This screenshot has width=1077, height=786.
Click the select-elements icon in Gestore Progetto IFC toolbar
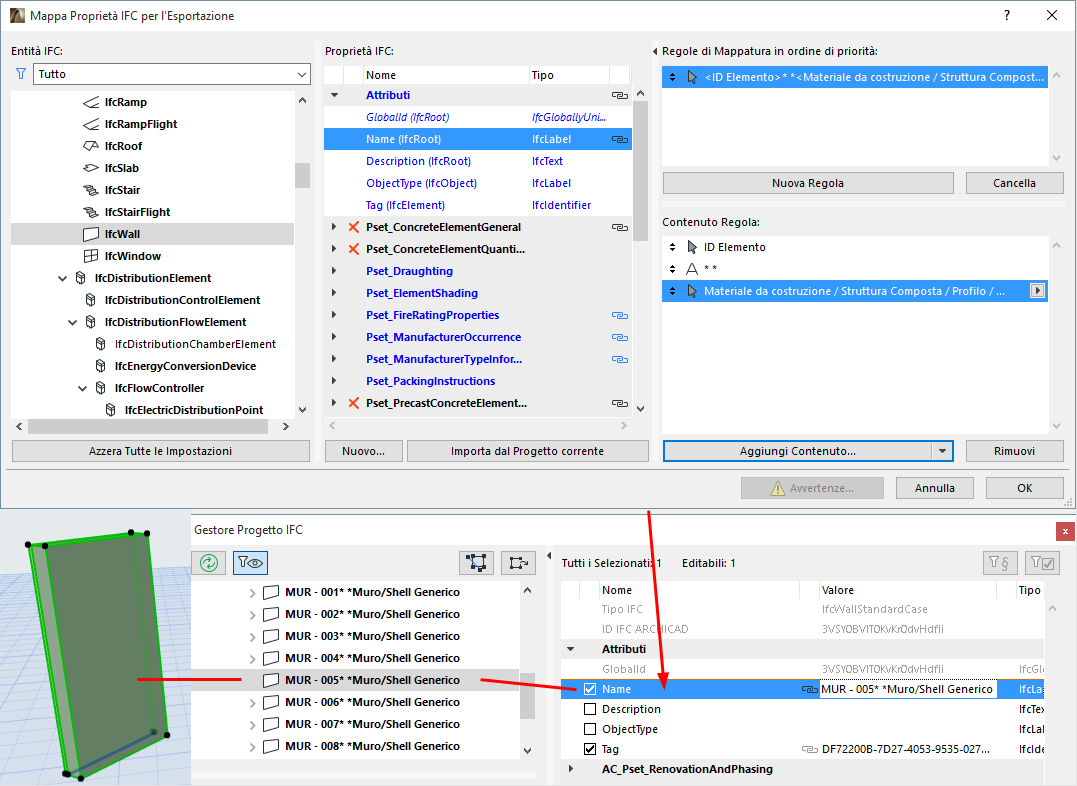(x=476, y=563)
